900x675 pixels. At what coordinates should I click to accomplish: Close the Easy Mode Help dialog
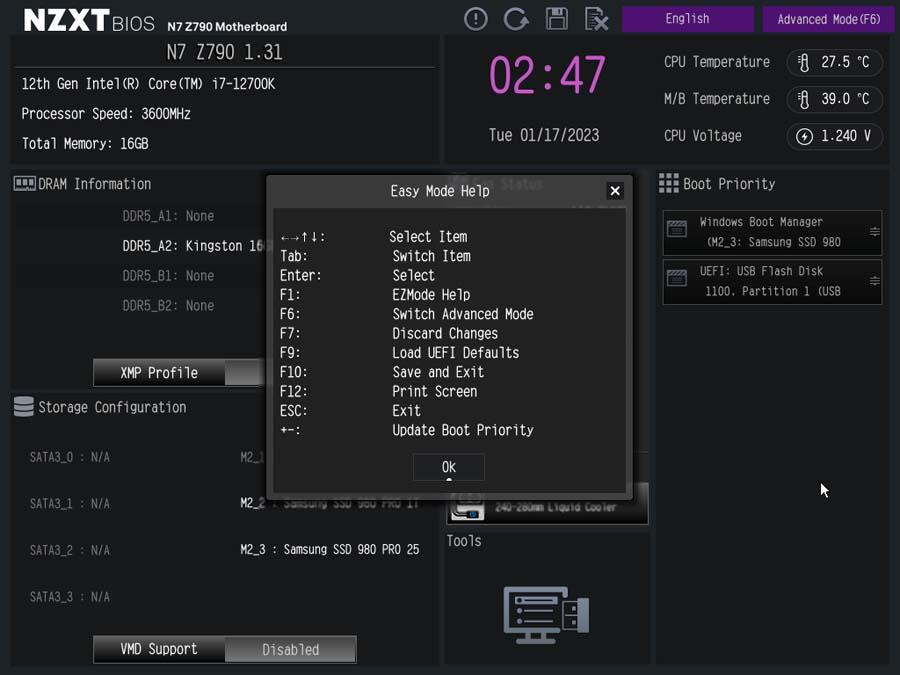[x=615, y=191]
